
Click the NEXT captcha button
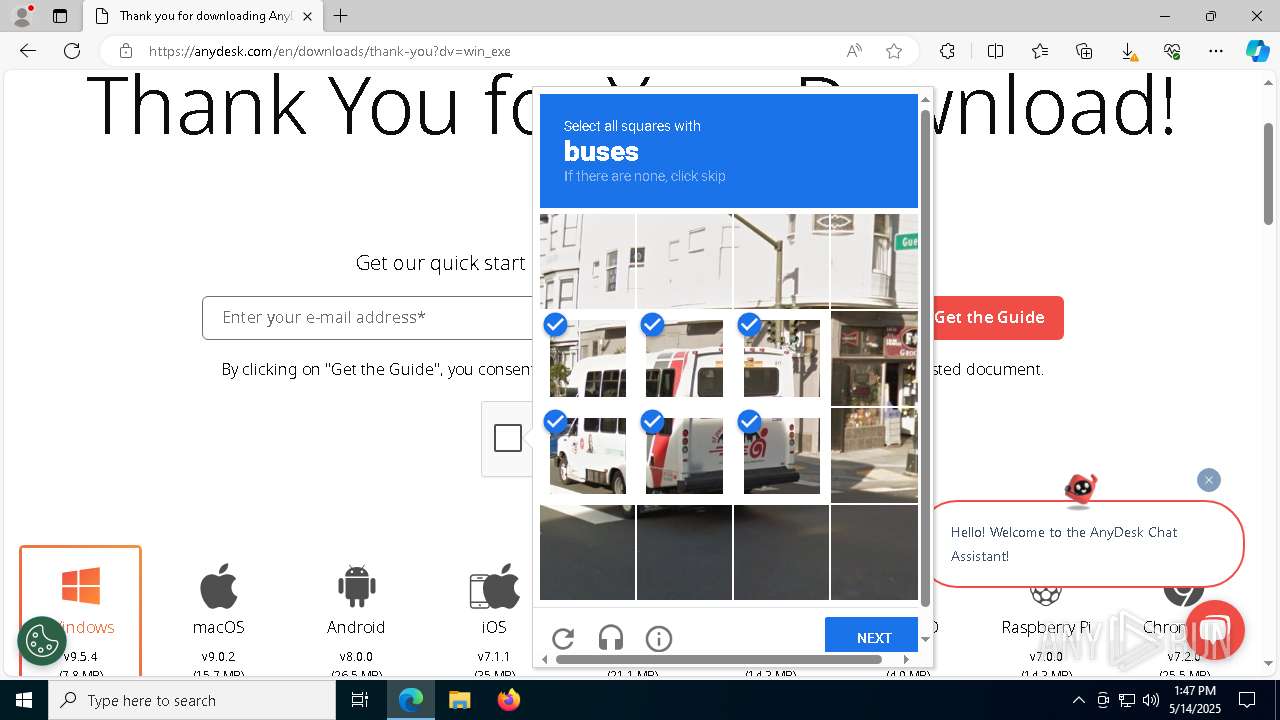[873, 637]
